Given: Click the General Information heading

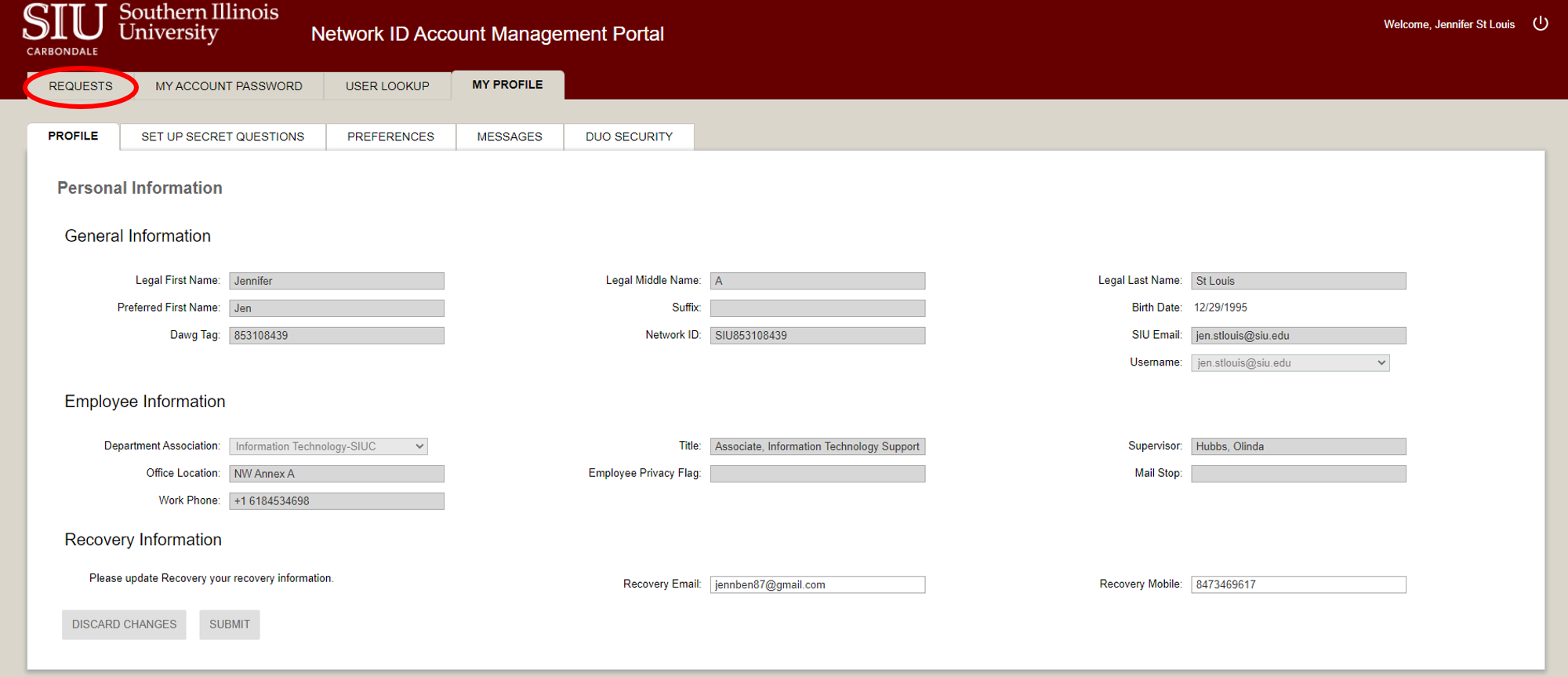Looking at the screenshot, I should point(138,236).
